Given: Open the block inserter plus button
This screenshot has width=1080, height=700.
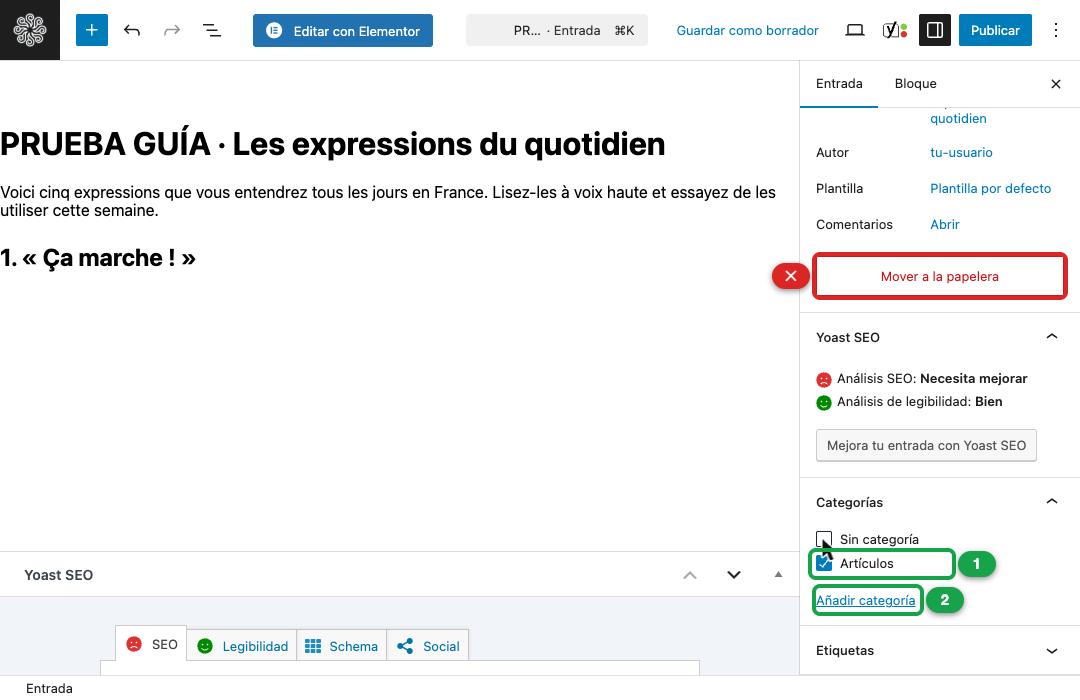Looking at the screenshot, I should [x=92, y=30].
